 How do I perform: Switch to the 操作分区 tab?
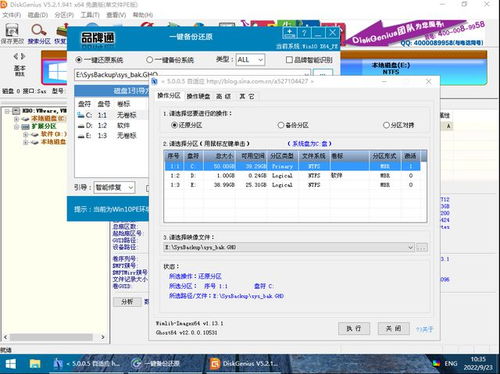tap(169, 96)
